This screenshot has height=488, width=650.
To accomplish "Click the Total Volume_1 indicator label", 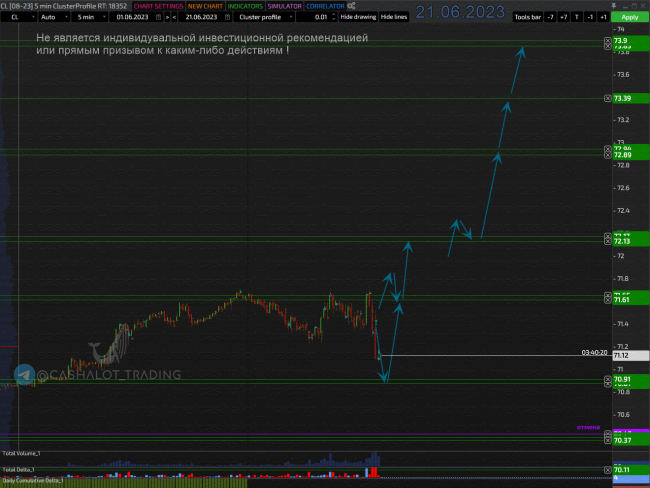I will [x=22, y=454].
